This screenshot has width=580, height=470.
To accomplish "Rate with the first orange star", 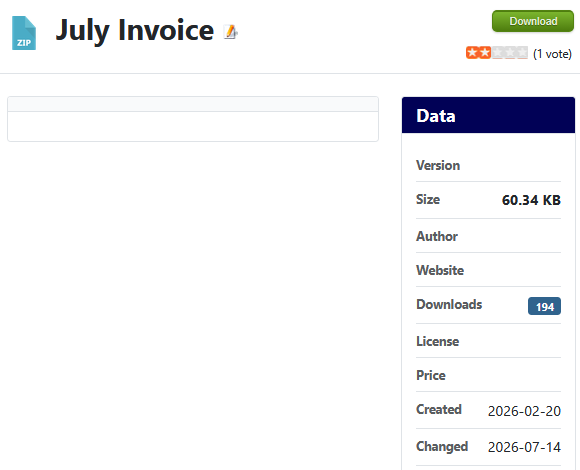I will pos(472,53).
